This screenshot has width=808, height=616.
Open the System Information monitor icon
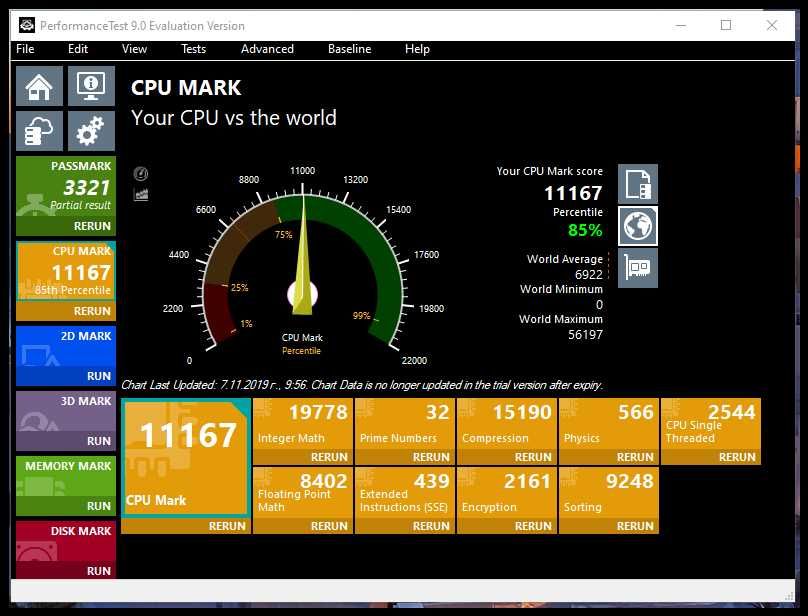[x=91, y=86]
